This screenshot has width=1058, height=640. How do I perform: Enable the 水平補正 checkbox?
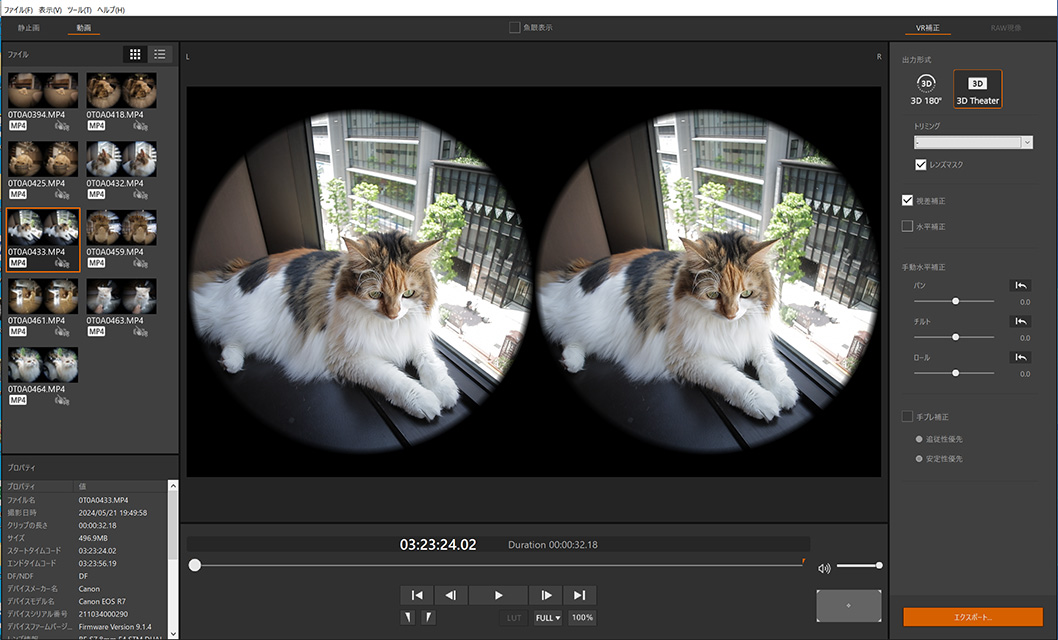[907, 227]
